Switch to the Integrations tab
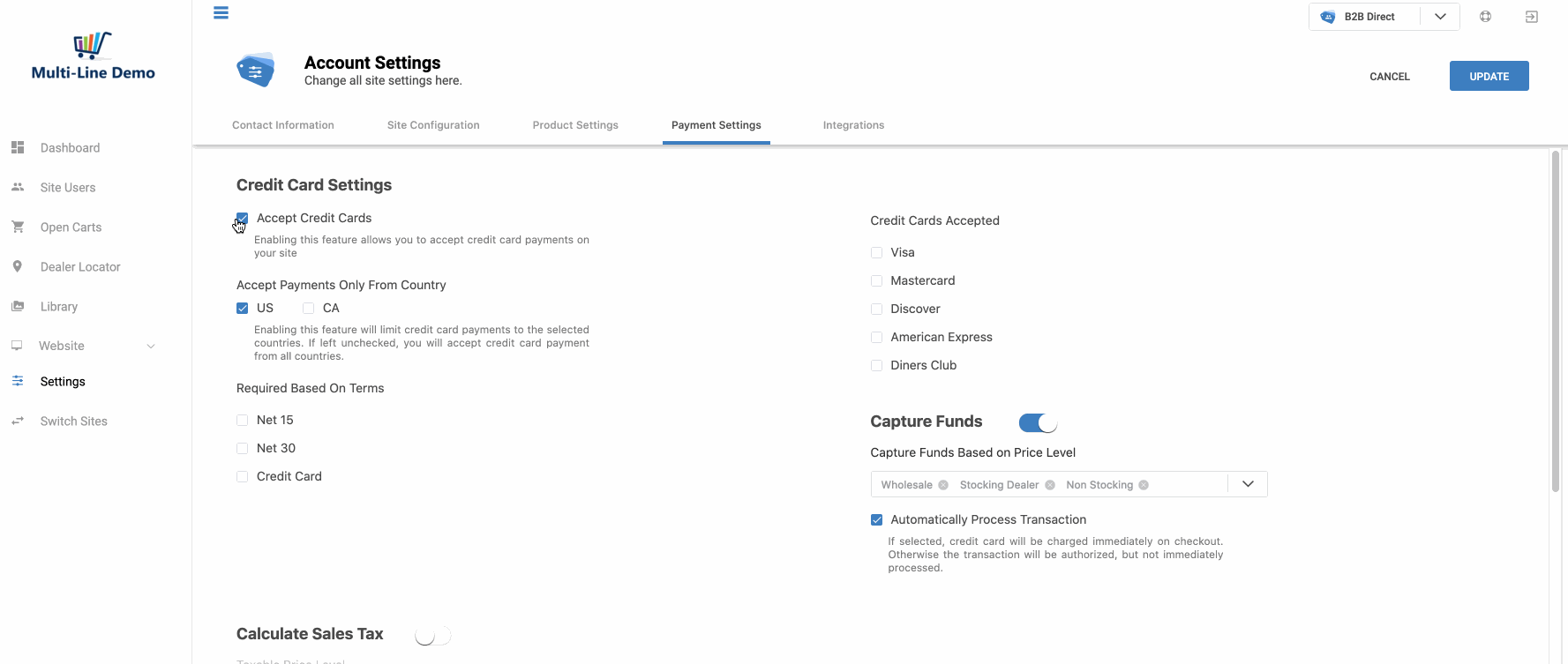Screen dimensions: 1568x664 (853, 125)
